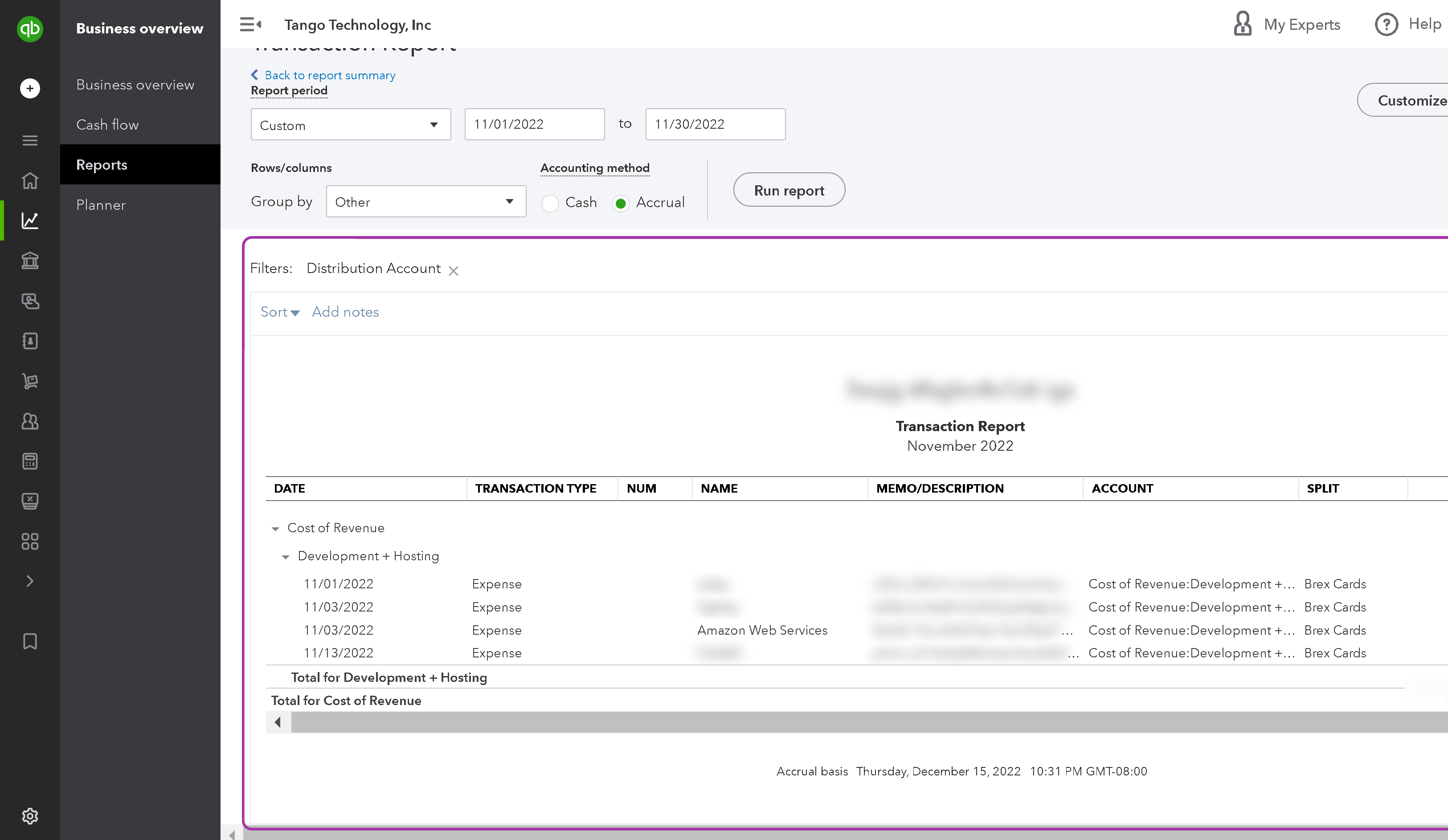This screenshot has height=840, width=1448.
Task: Select Reports in the side menu
Action: pos(140,165)
